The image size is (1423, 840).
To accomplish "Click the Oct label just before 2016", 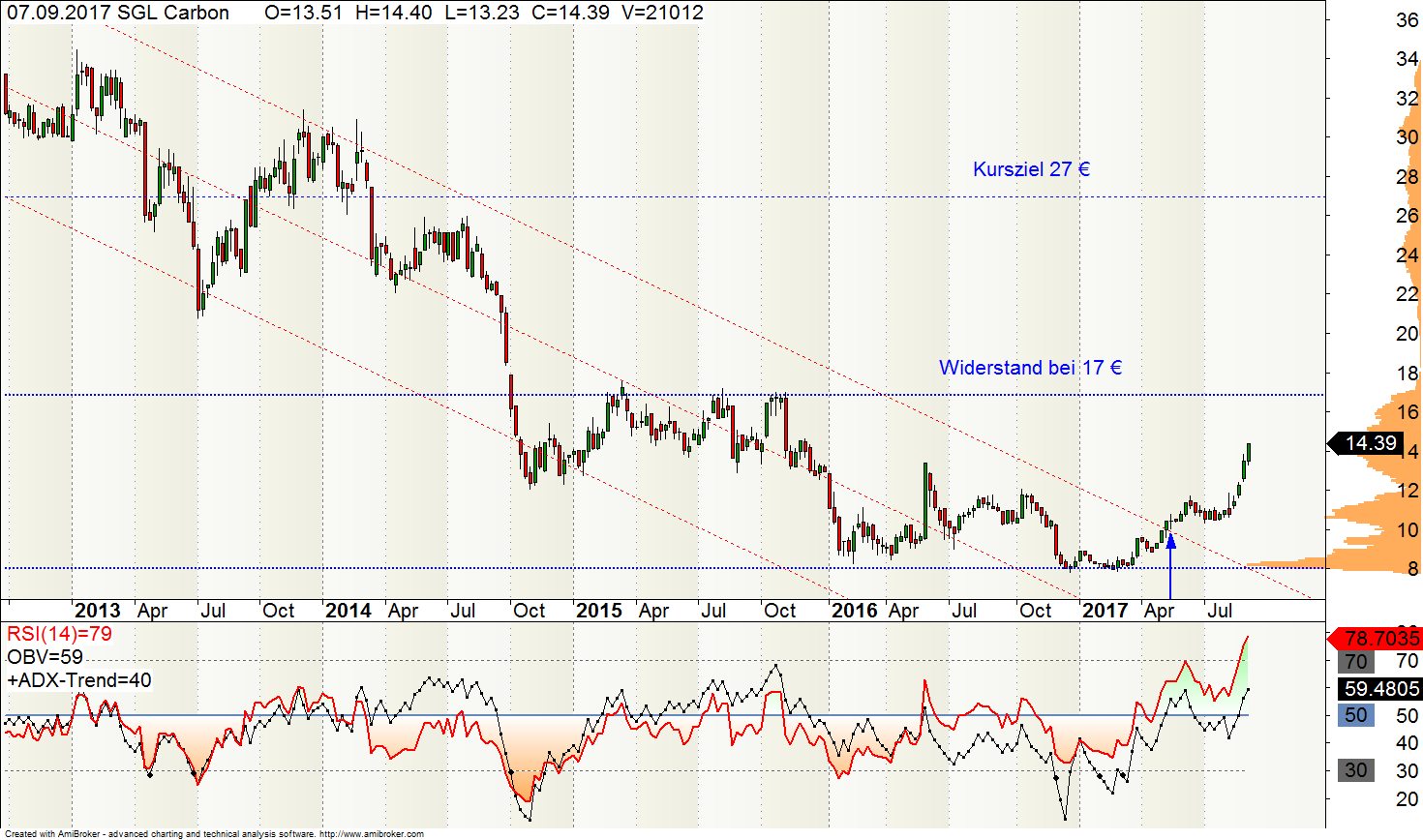I will tap(780, 611).
